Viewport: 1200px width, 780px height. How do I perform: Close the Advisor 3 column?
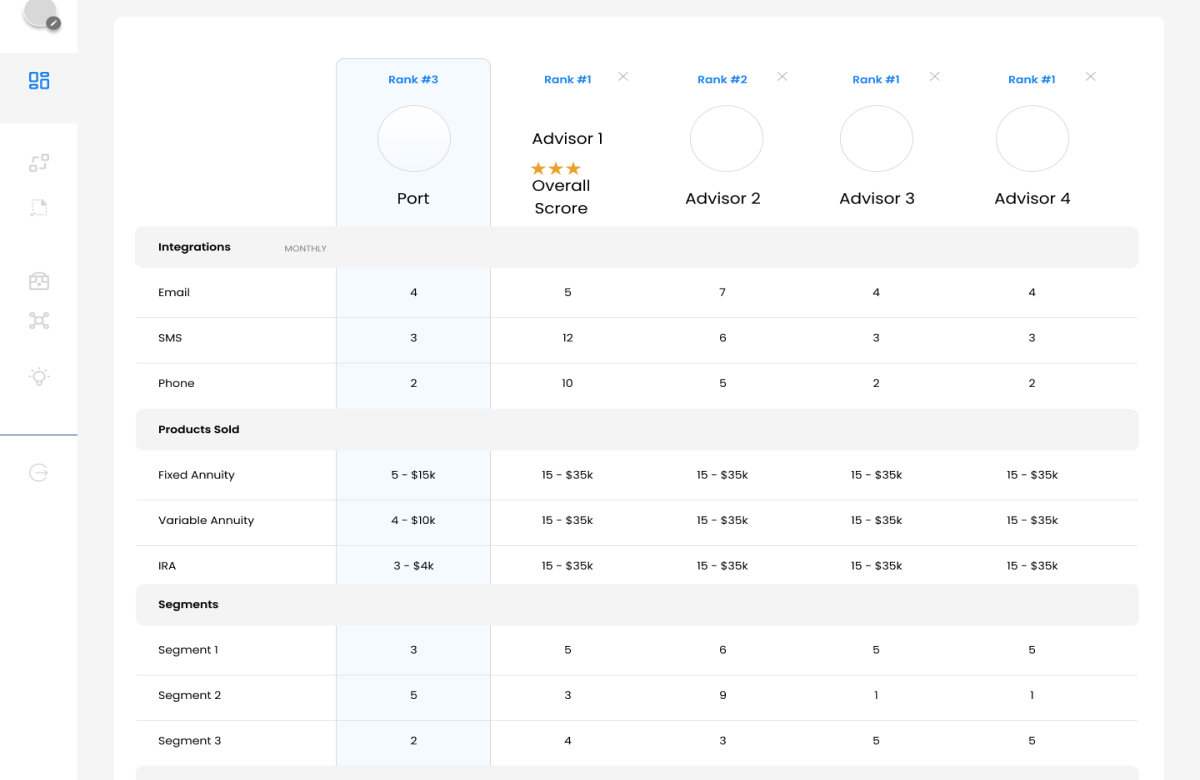click(935, 77)
